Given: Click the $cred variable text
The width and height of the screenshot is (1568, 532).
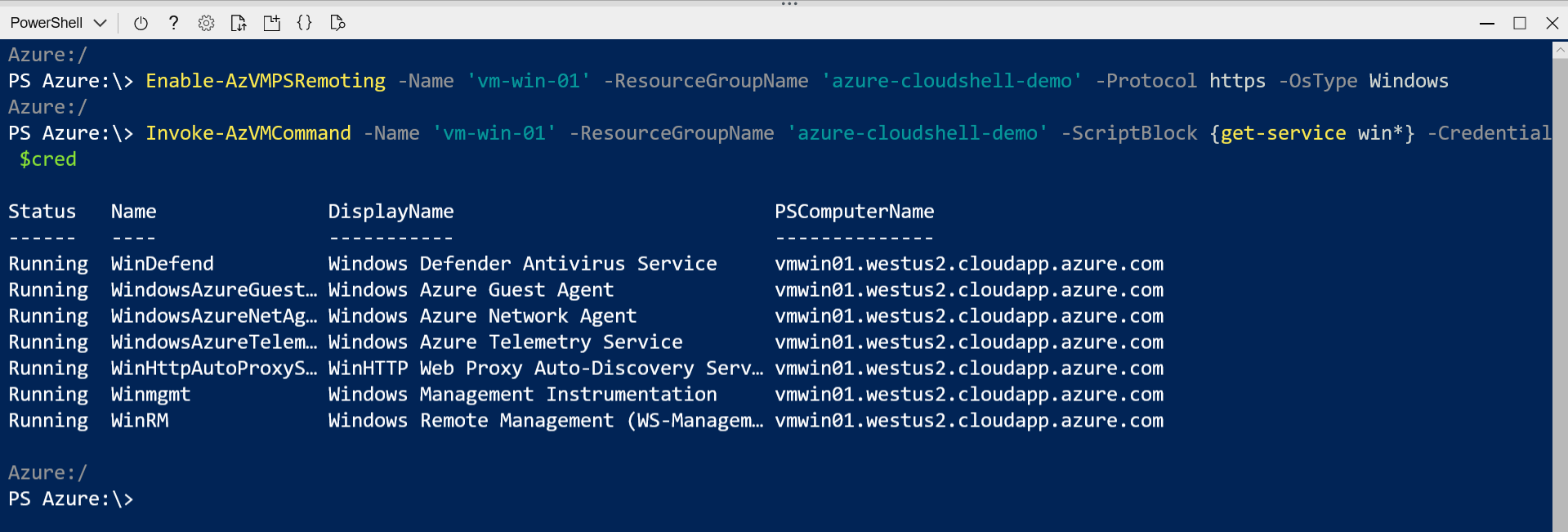Looking at the screenshot, I should tap(47, 159).
